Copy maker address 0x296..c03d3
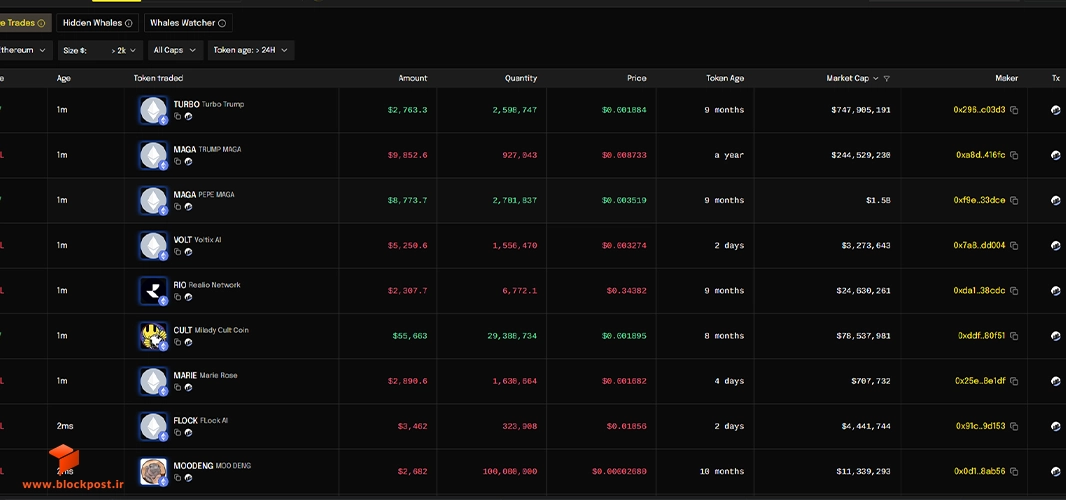 coord(1014,110)
